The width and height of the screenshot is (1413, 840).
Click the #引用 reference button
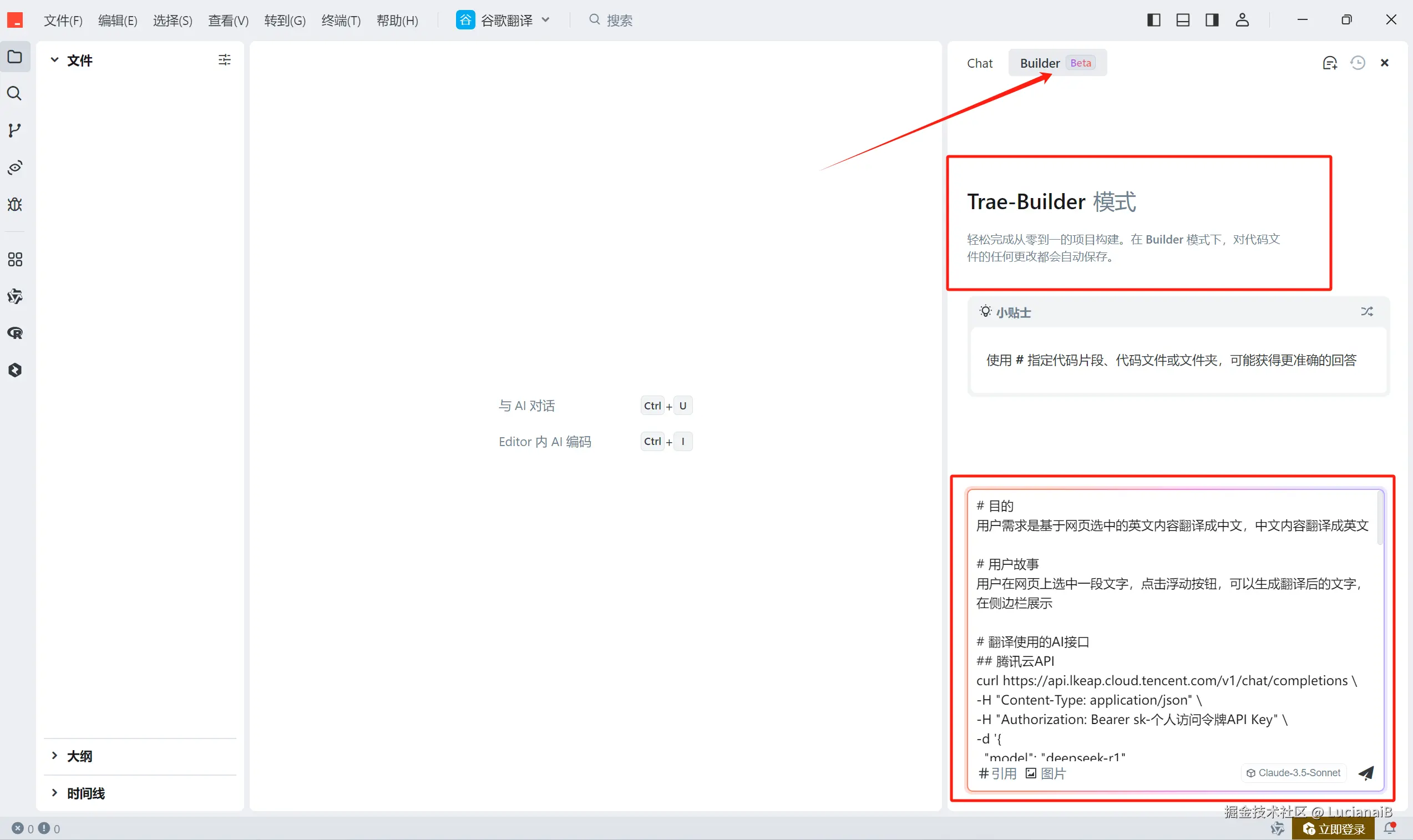pyautogui.click(x=997, y=773)
